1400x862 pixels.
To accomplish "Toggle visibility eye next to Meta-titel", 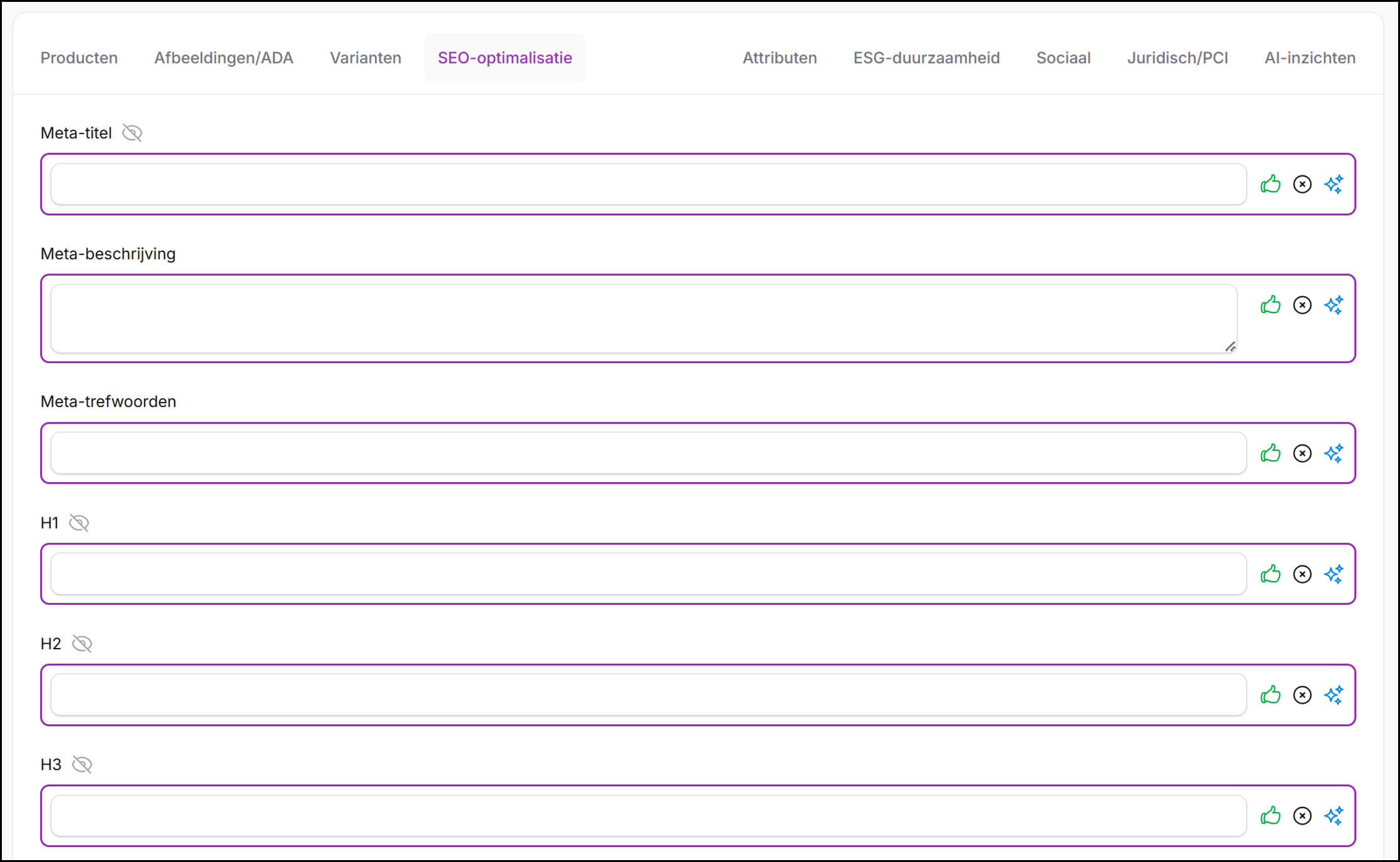I will (132, 133).
